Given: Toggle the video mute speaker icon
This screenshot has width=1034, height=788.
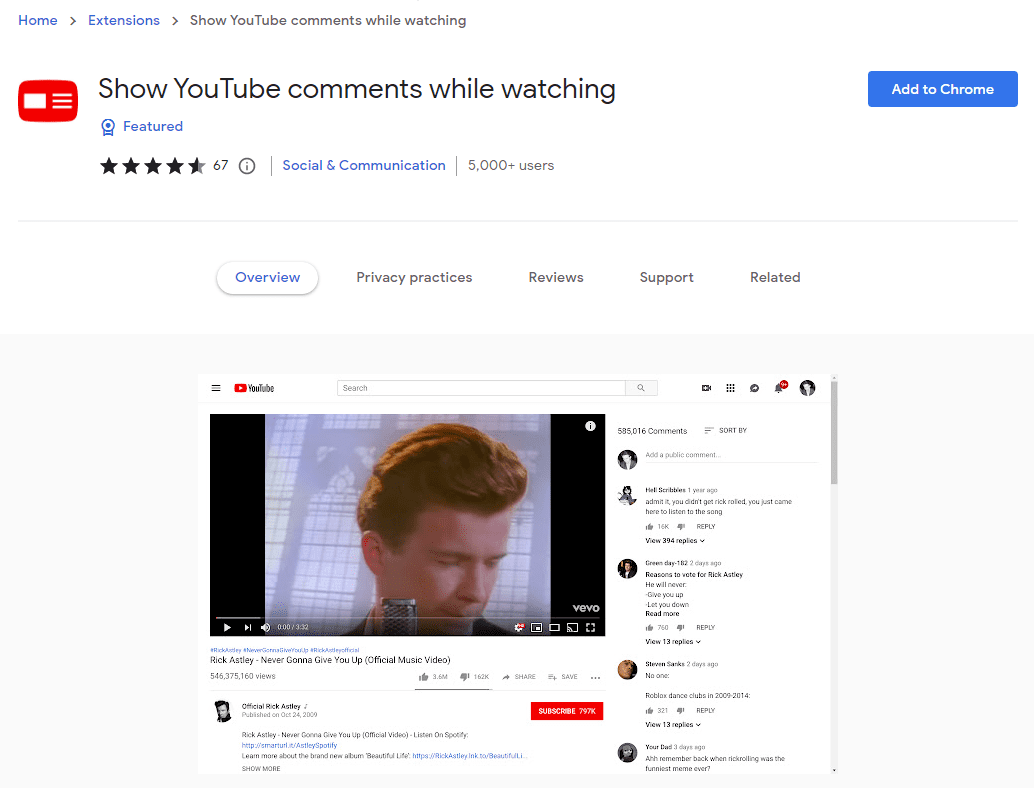Looking at the screenshot, I should (x=266, y=627).
